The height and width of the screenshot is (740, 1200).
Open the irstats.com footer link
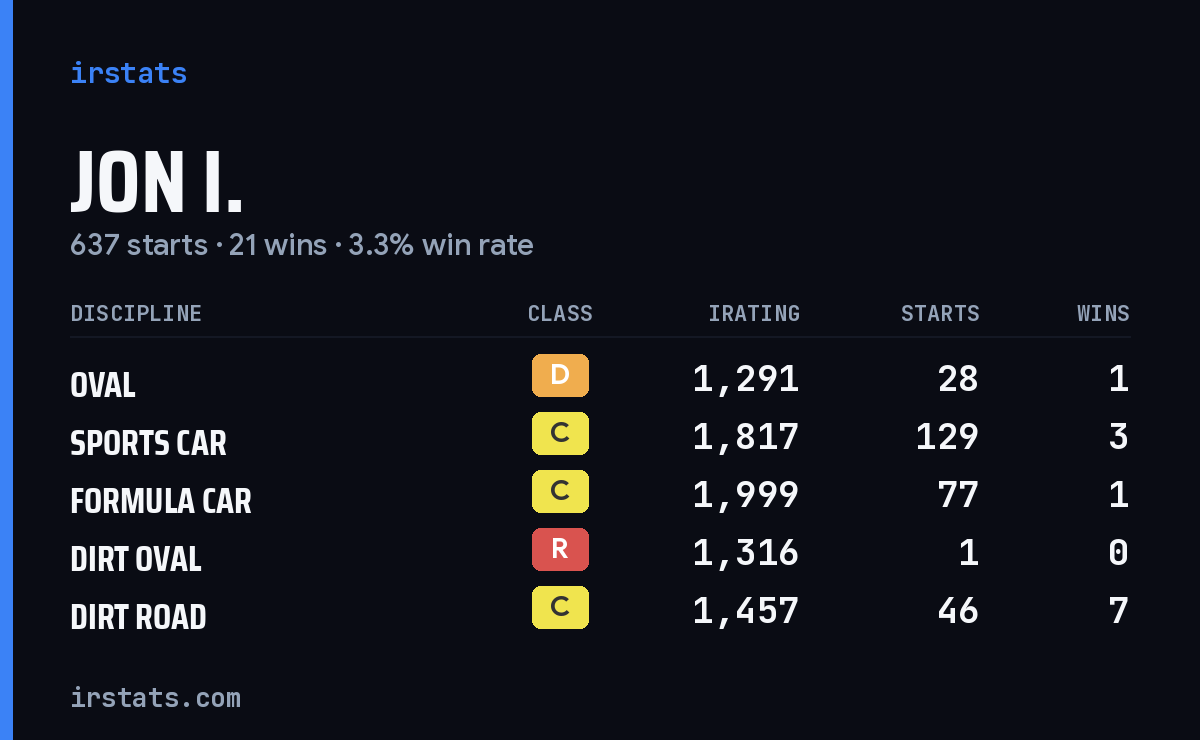(x=156, y=697)
